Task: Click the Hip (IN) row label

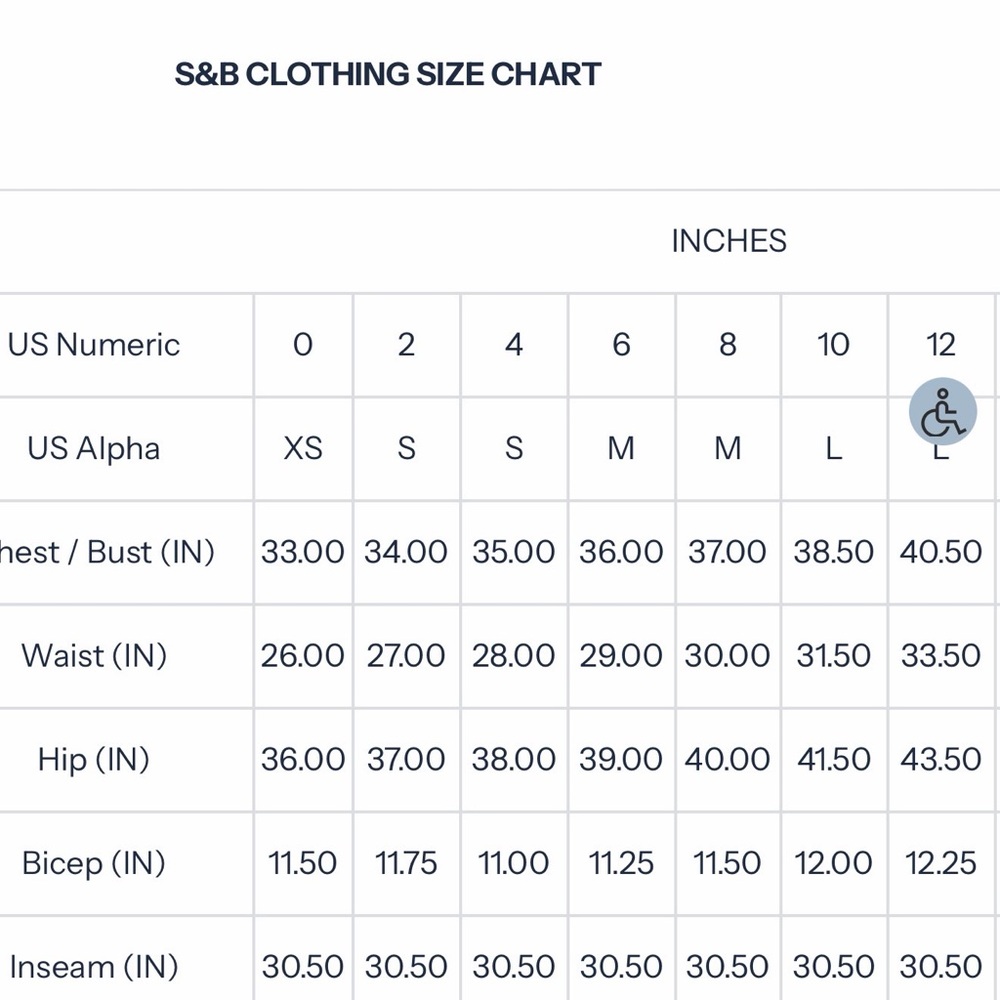Action: point(94,760)
